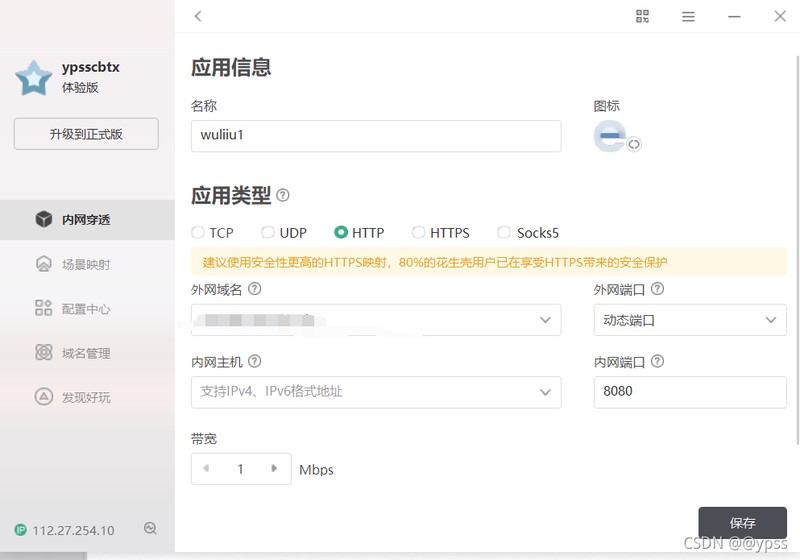Click the IP address 112.27.254.10
The image size is (800, 560).
pos(73,530)
